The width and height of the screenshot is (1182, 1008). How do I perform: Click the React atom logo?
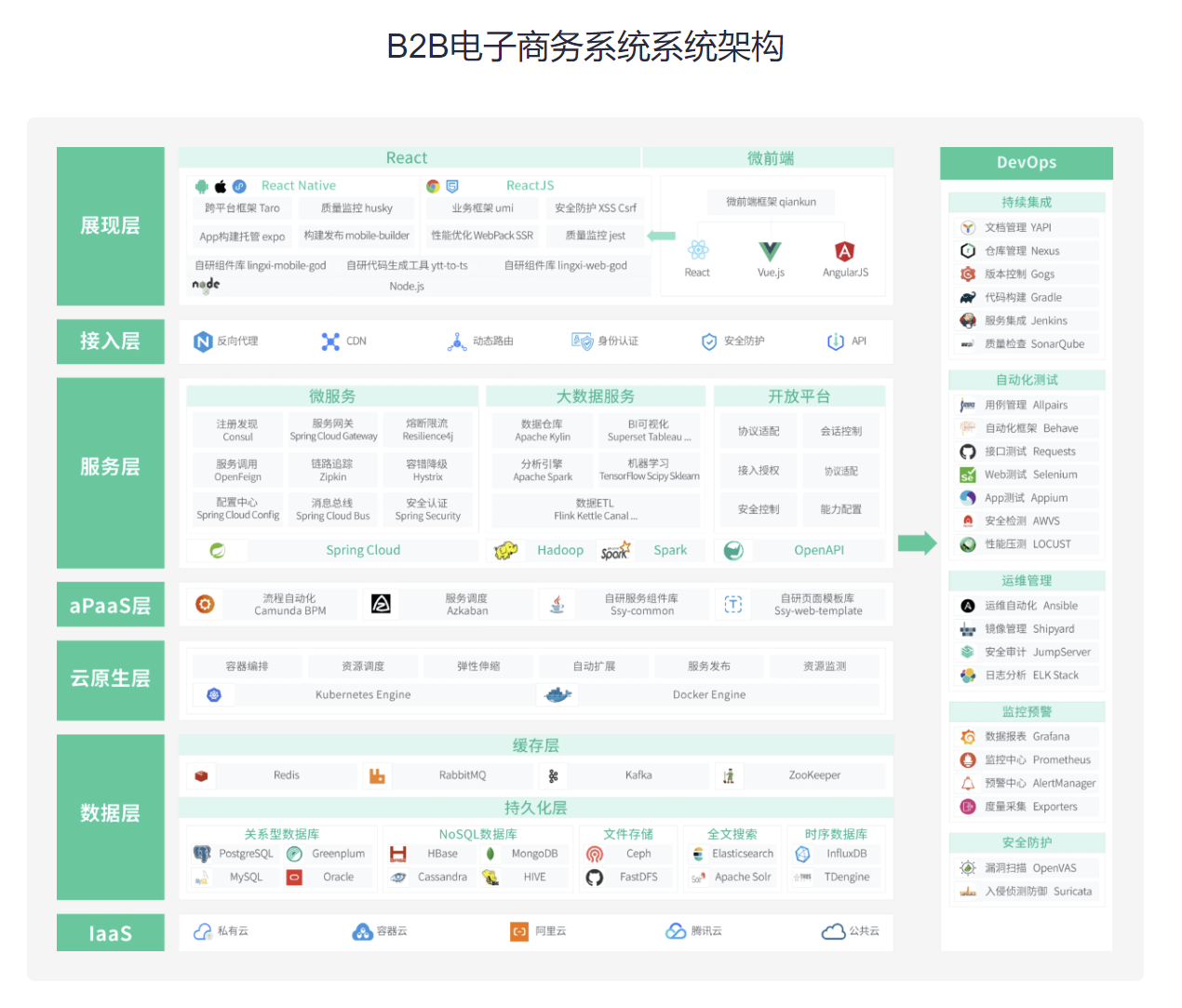[x=698, y=249]
